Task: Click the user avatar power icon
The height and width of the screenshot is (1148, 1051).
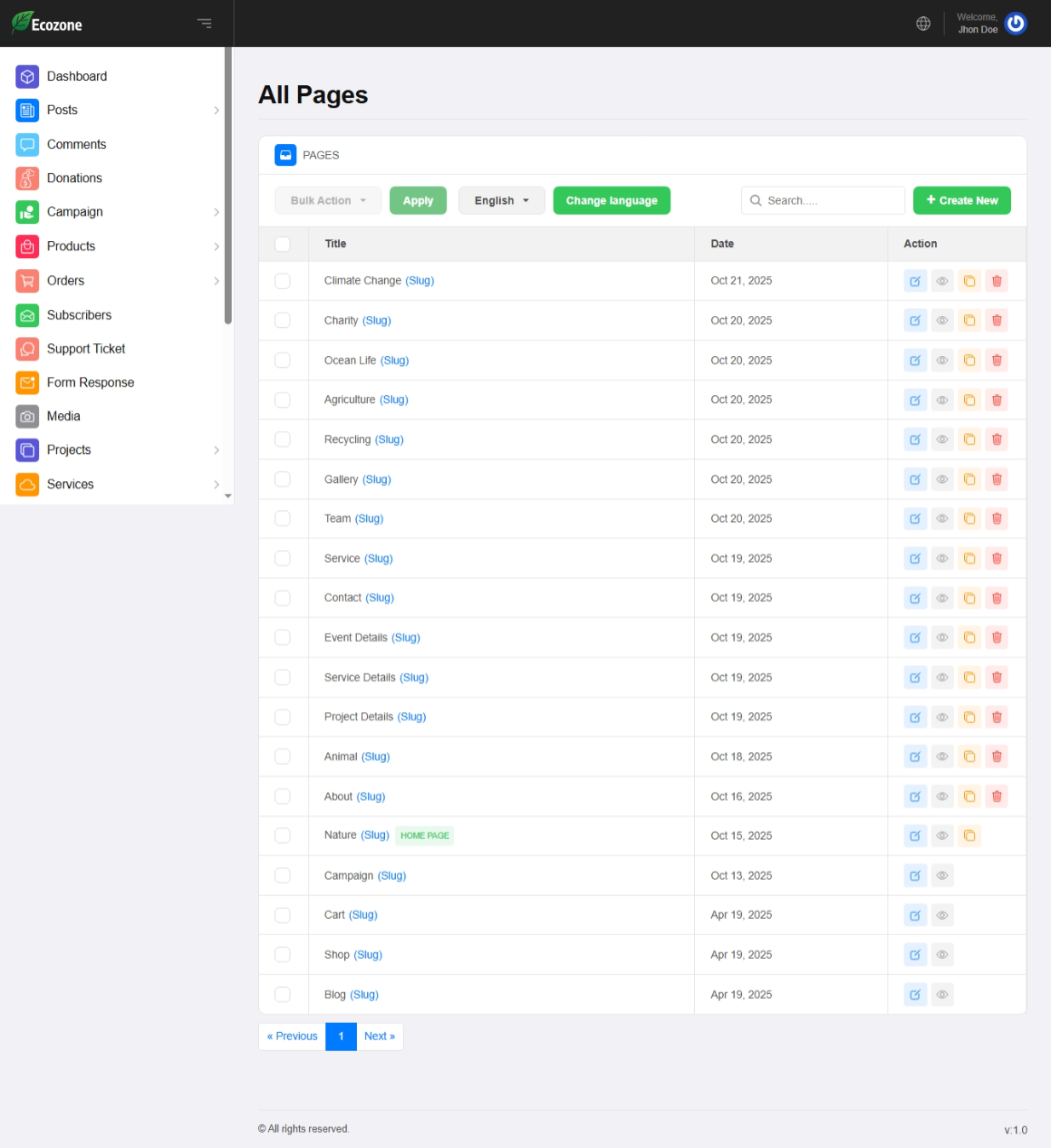Action: point(1015,24)
